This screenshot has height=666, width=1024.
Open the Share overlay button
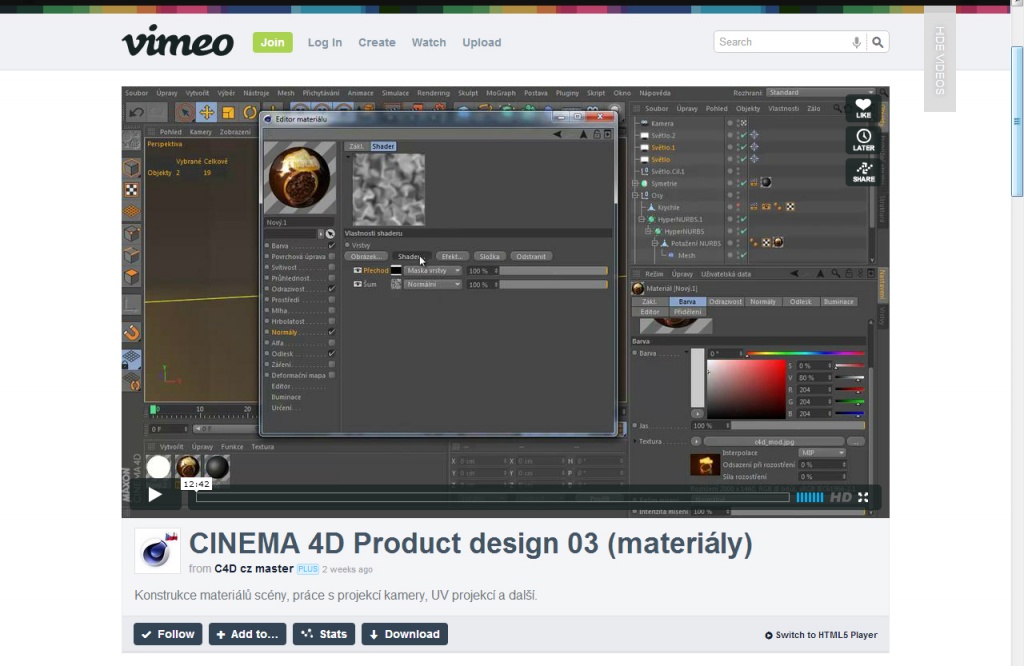point(863,172)
